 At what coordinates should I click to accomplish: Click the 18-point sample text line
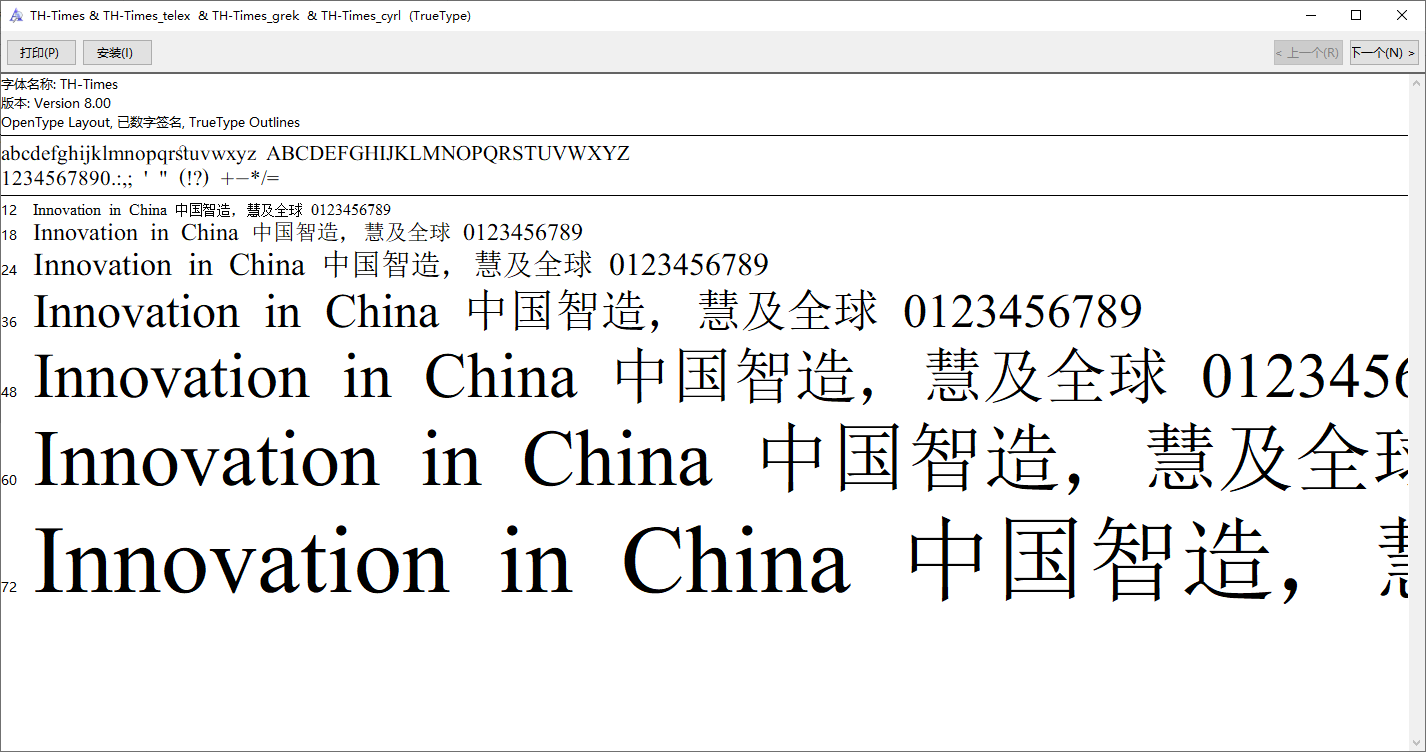click(x=308, y=233)
